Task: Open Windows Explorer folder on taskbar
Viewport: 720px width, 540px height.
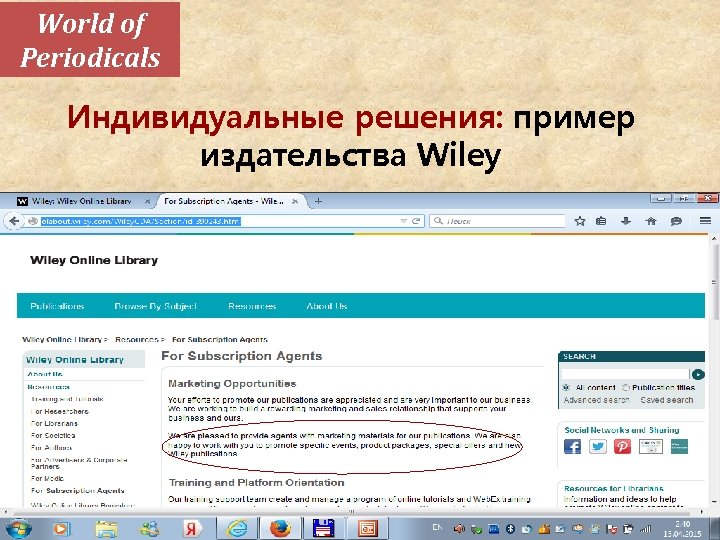Action: coord(106,529)
